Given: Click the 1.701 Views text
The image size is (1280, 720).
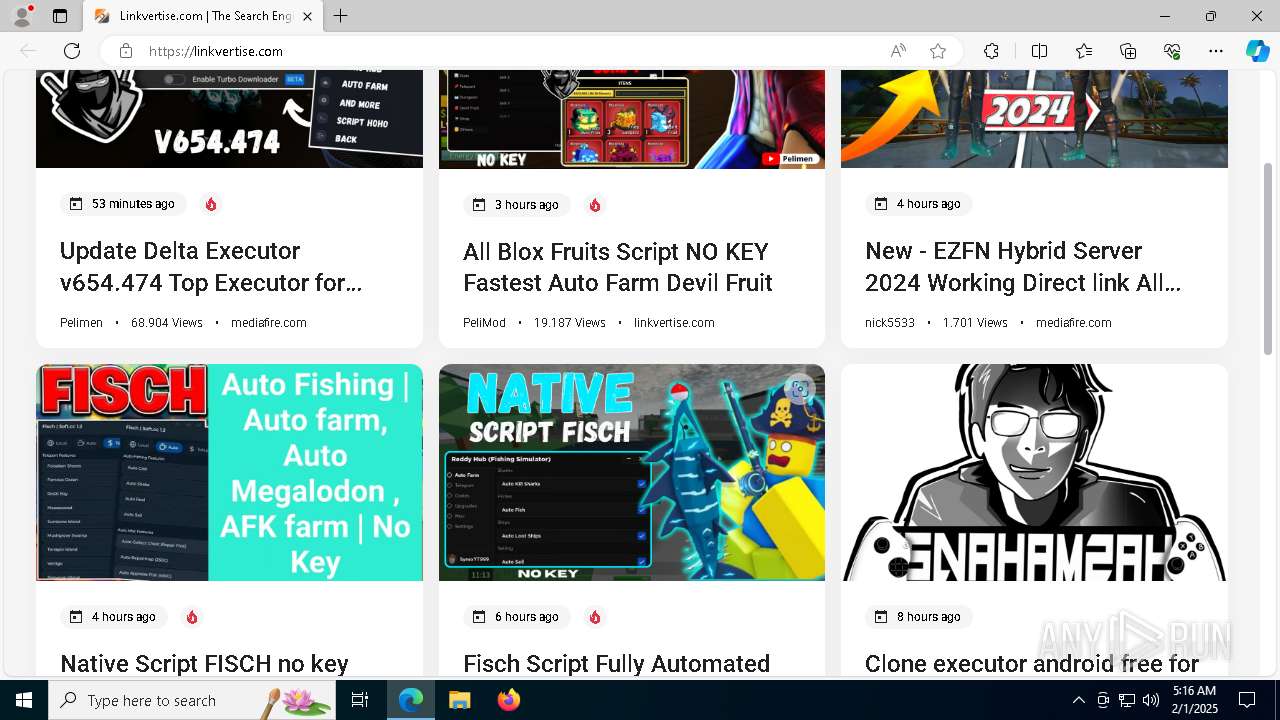Looking at the screenshot, I should tap(975, 323).
